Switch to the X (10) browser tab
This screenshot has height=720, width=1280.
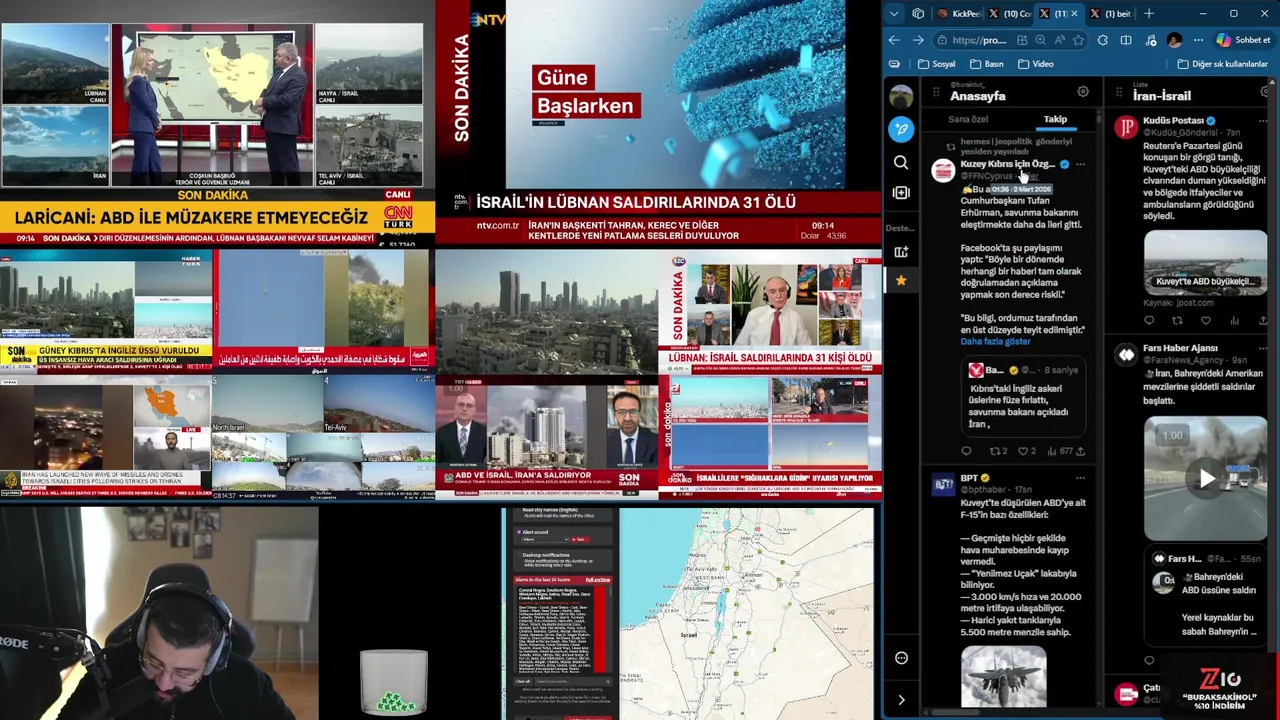pyautogui.click(x=1008, y=13)
